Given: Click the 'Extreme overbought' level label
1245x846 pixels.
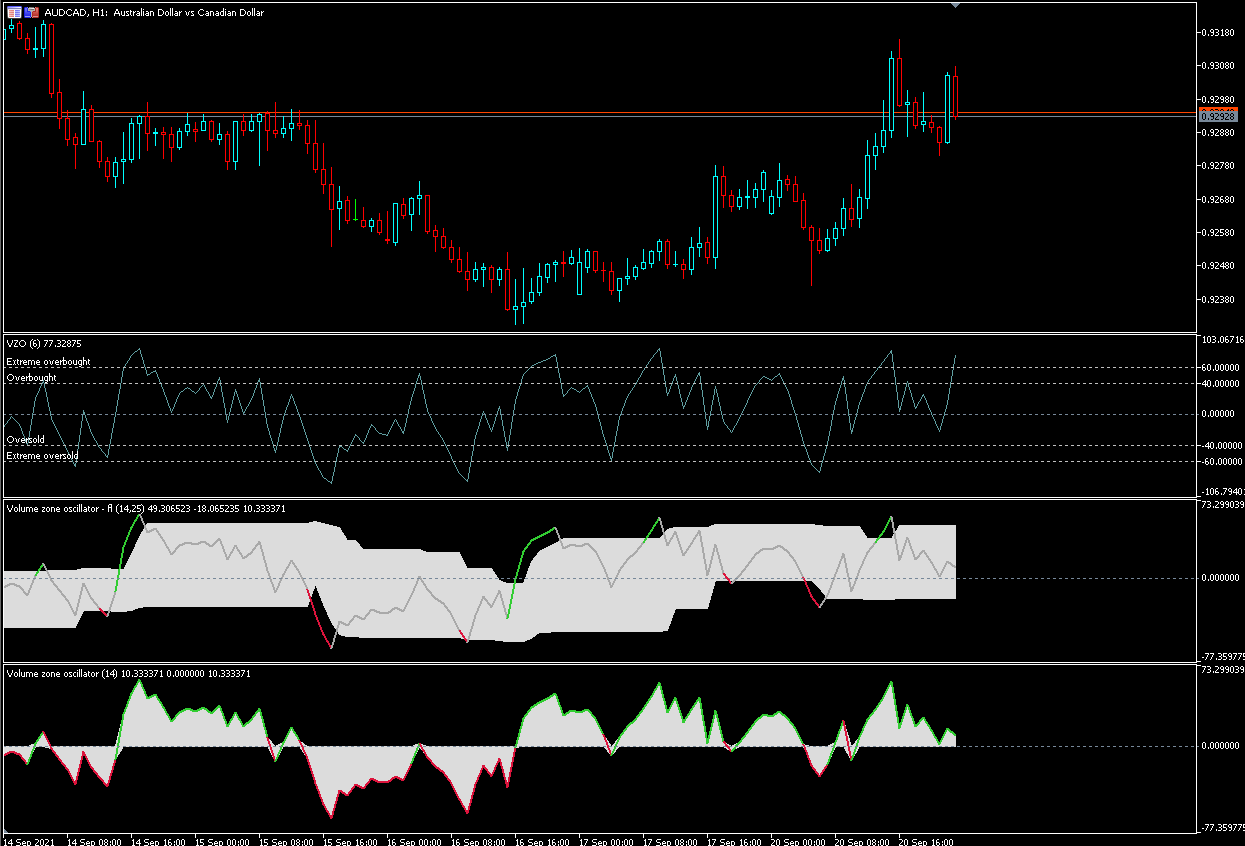Looking at the screenshot, I should tap(48, 361).
